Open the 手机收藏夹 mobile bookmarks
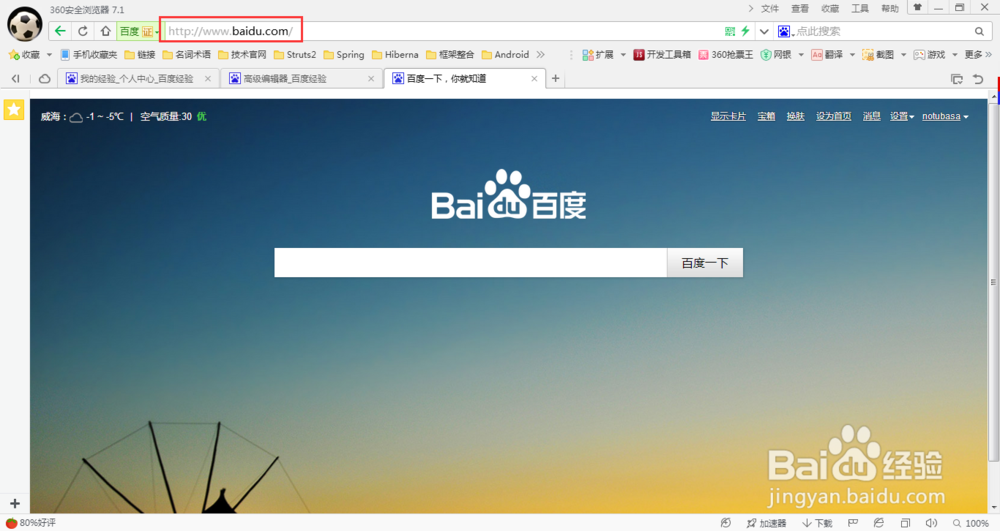Viewport: 1000px width, 531px height. pos(89,55)
